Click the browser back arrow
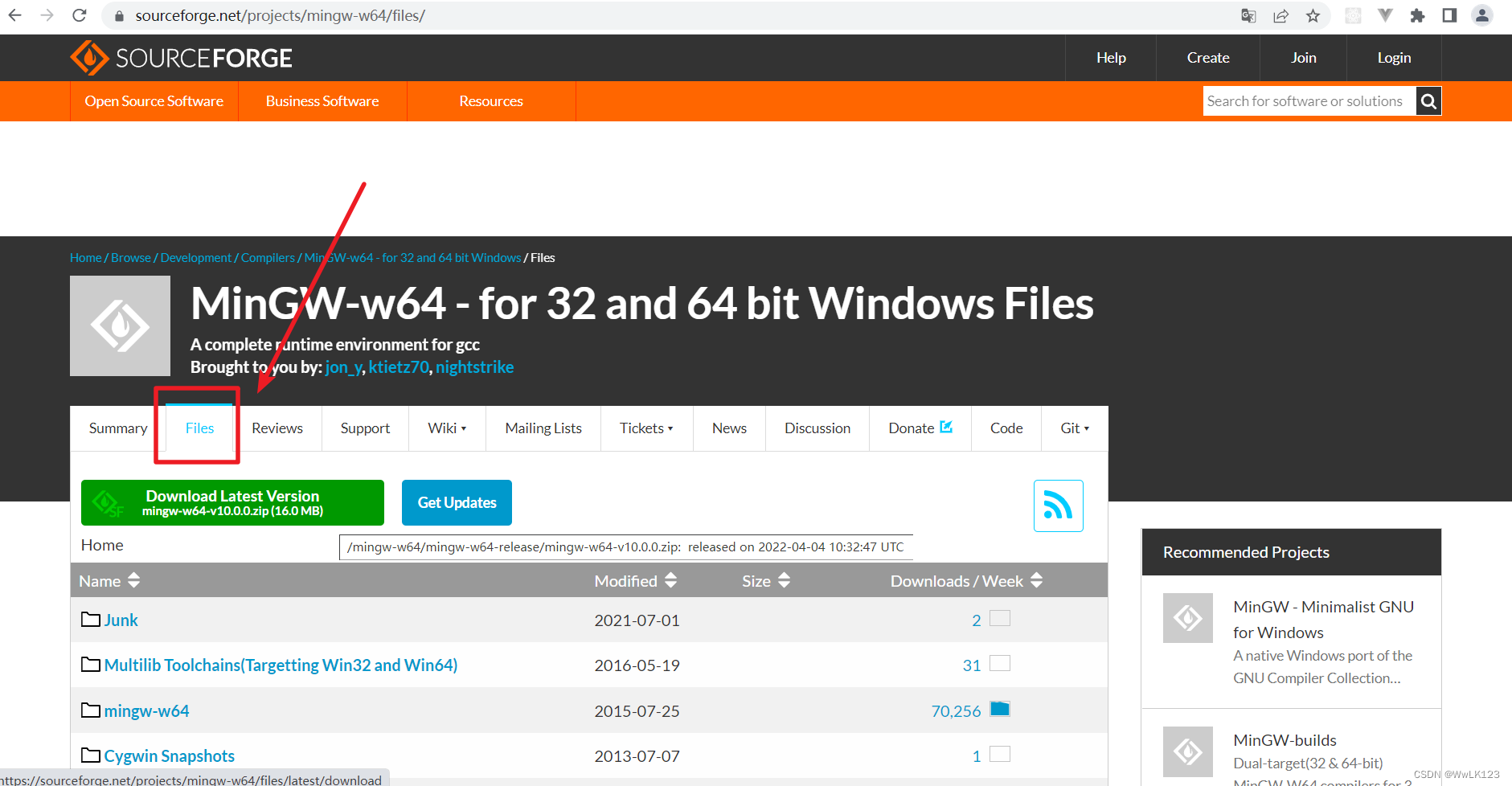1512x786 pixels. click(14, 15)
